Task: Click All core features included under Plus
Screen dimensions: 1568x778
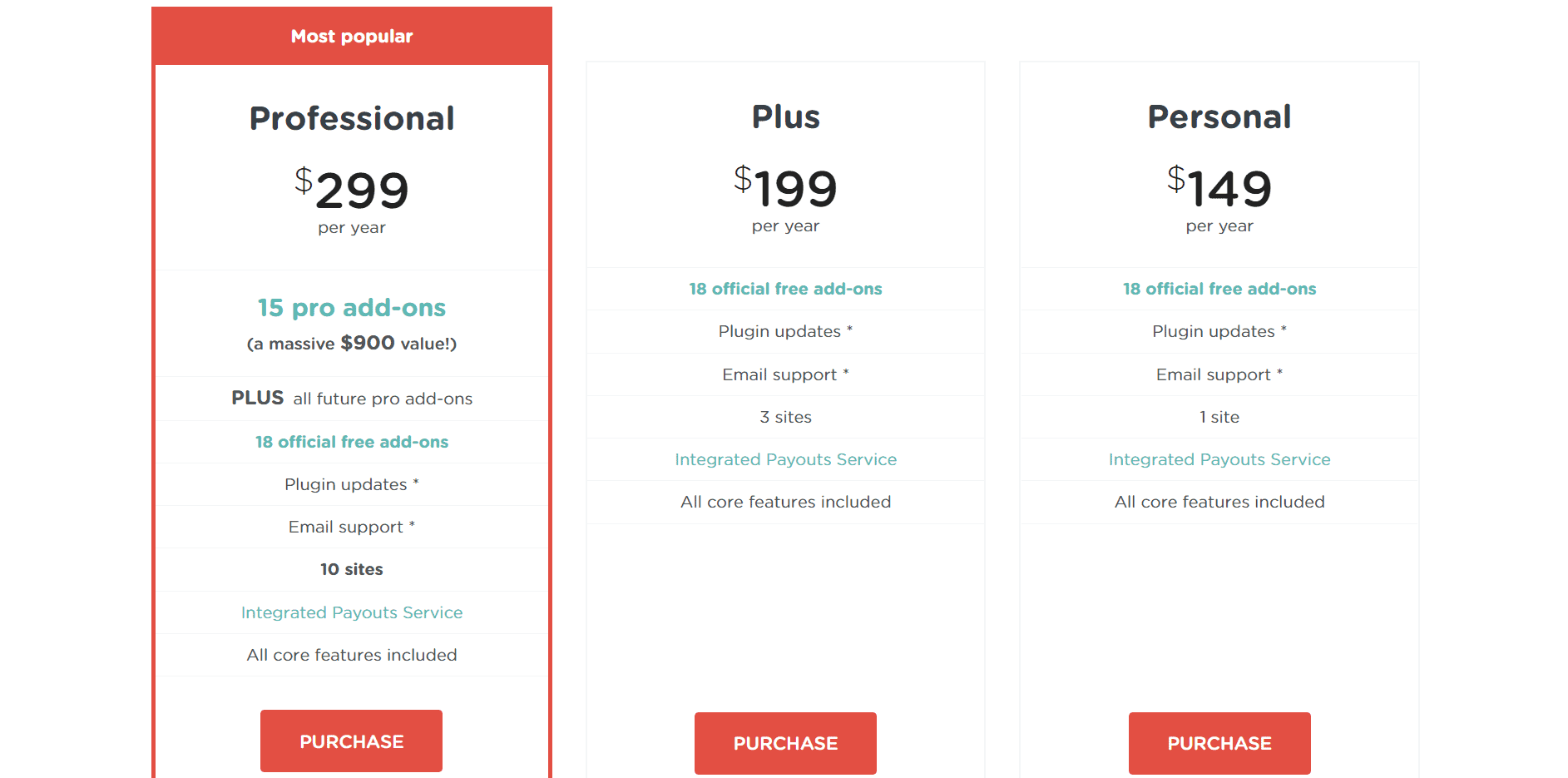Action: (784, 502)
